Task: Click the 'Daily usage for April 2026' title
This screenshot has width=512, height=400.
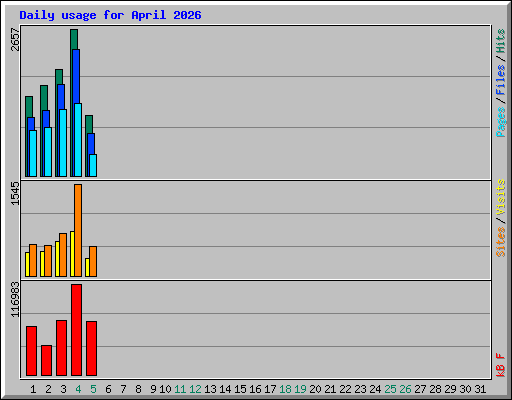Action: tap(110, 15)
